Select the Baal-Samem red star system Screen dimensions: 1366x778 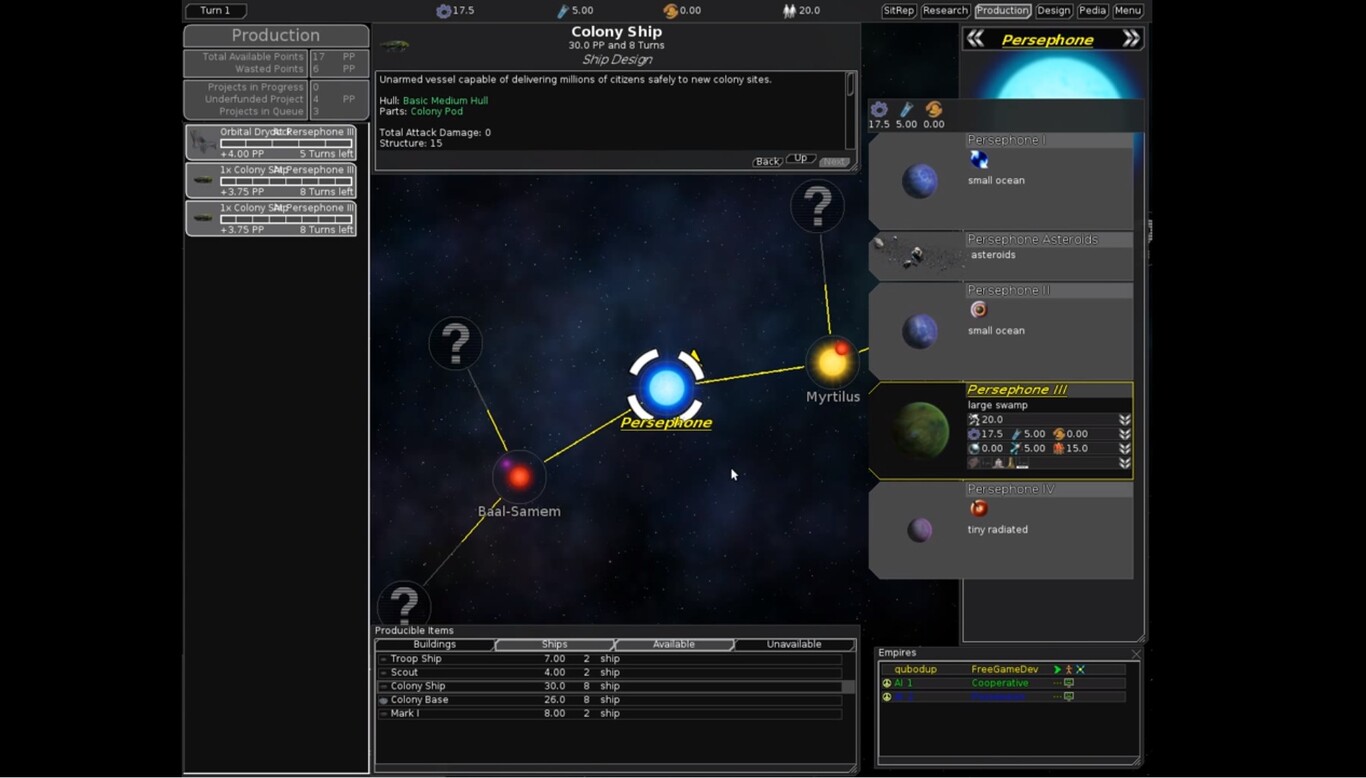pyautogui.click(x=518, y=477)
